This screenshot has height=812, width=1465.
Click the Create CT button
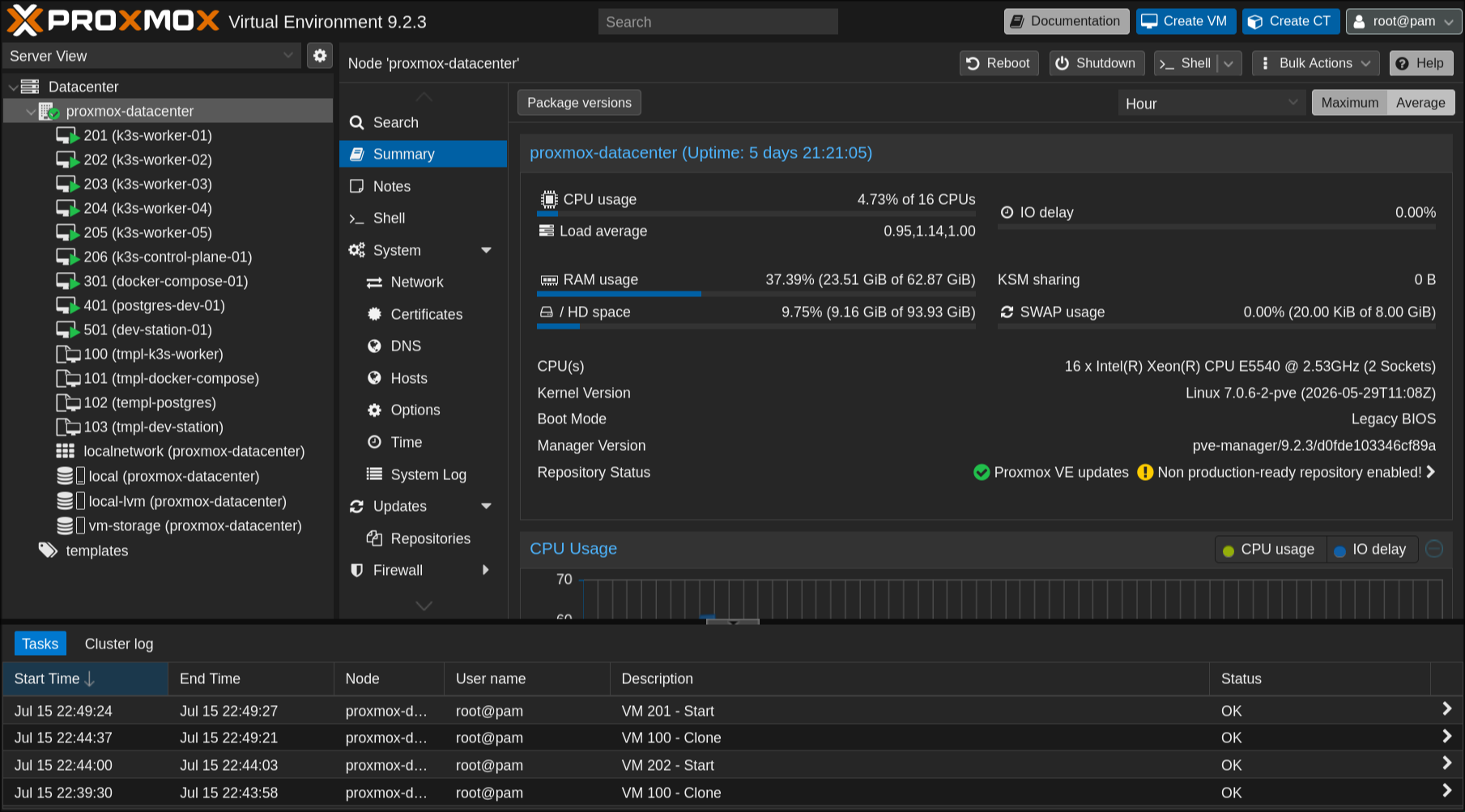coord(1291,22)
